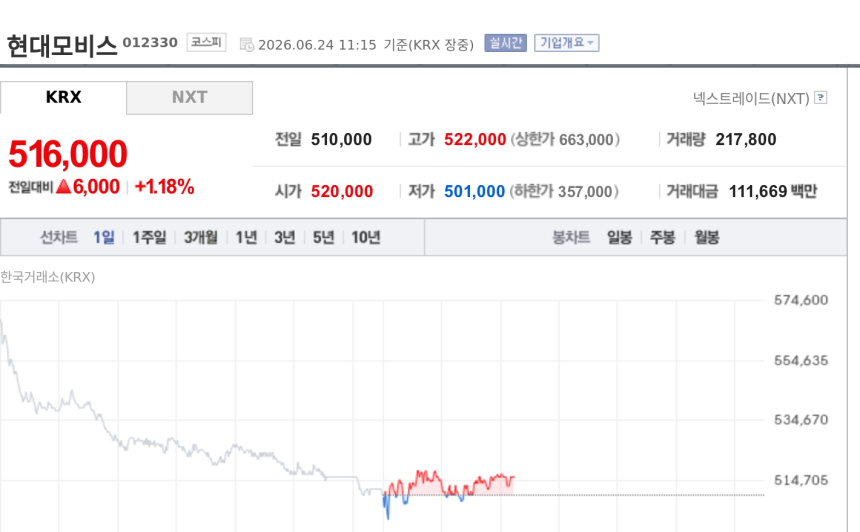Image resolution: width=860 pixels, height=532 pixels.
Task: Choose the 1년 chart range
Action: coord(246,237)
